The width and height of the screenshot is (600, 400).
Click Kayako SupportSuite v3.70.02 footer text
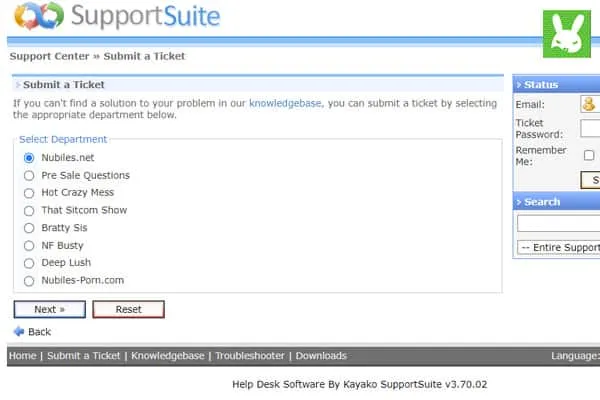415,384
